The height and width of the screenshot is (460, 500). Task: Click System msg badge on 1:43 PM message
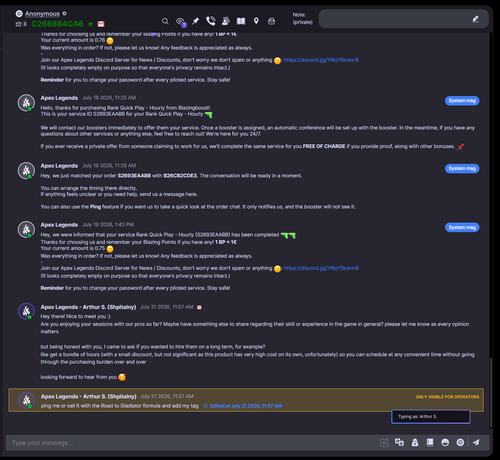pos(462,227)
